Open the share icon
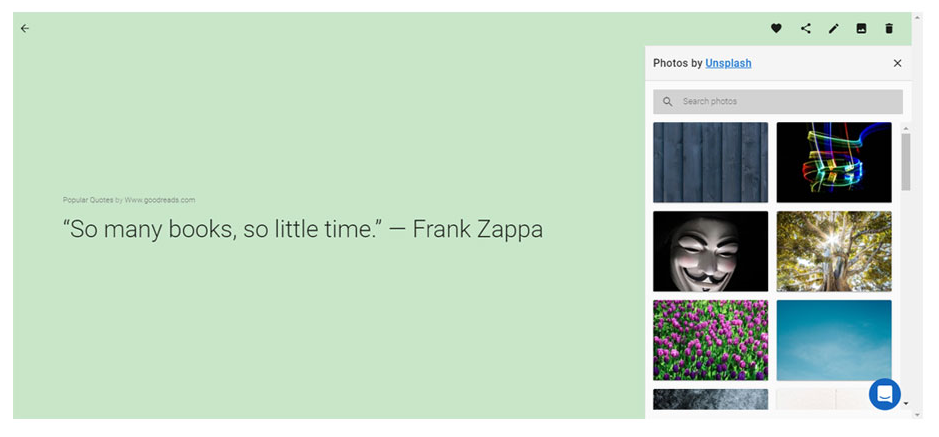Viewport: 939px width, 437px height. (x=806, y=28)
